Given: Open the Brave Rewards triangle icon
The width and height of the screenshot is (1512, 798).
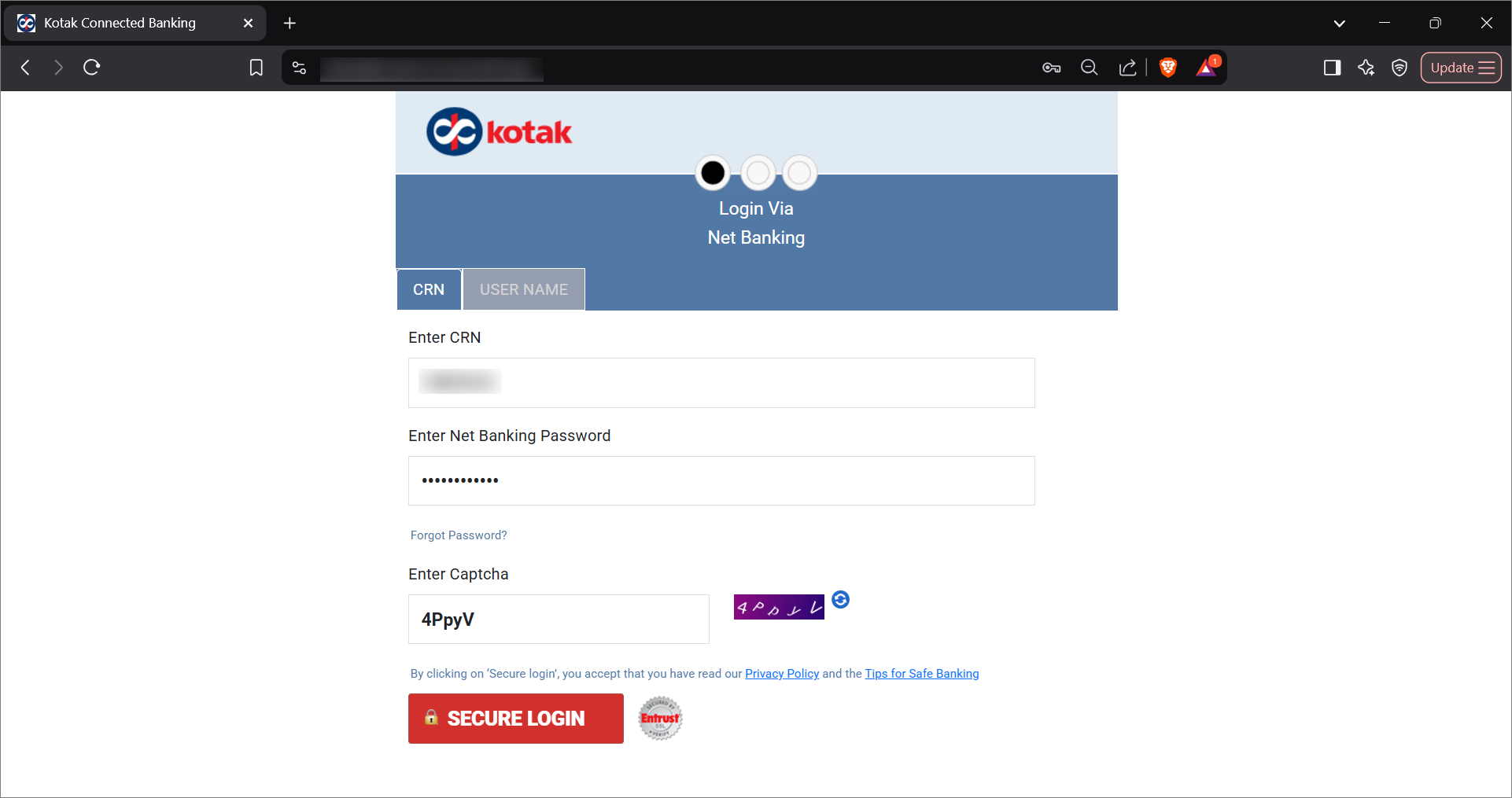Looking at the screenshot, I should pos(1206,68).
